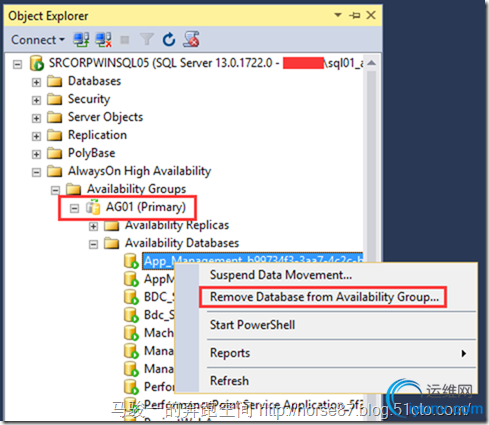This screenshot has width=489, height=425.
Task: Expand the Server Objects folder
Action: pos(36,118)
